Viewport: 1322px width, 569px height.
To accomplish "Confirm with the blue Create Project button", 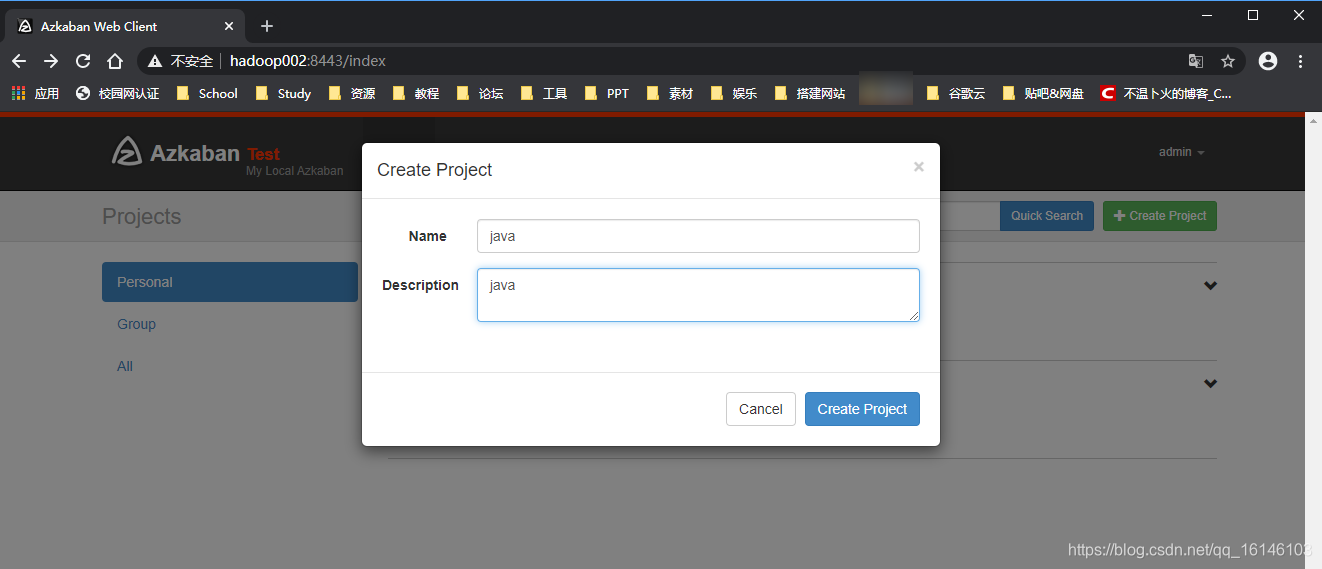I will pos(862,409).
